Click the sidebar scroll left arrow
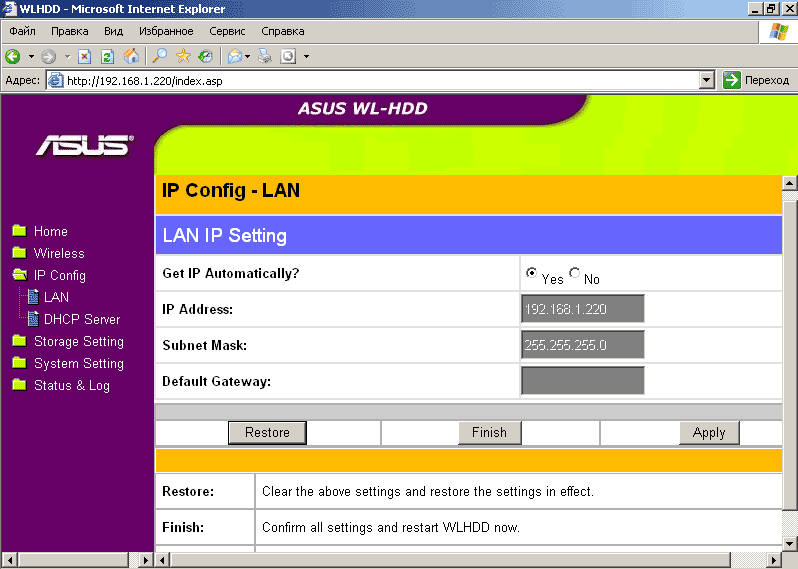The height and width of the screenshot is (569, 798). click(x=10, y=560)
